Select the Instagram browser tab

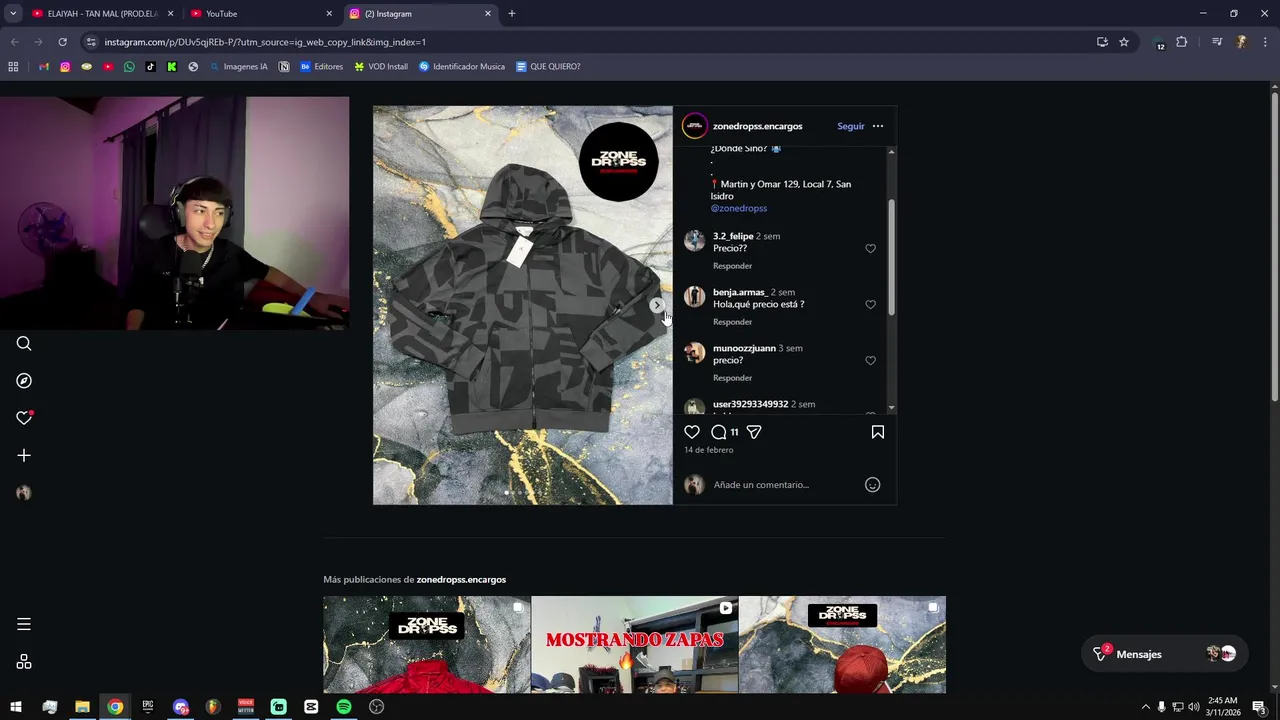419,14
